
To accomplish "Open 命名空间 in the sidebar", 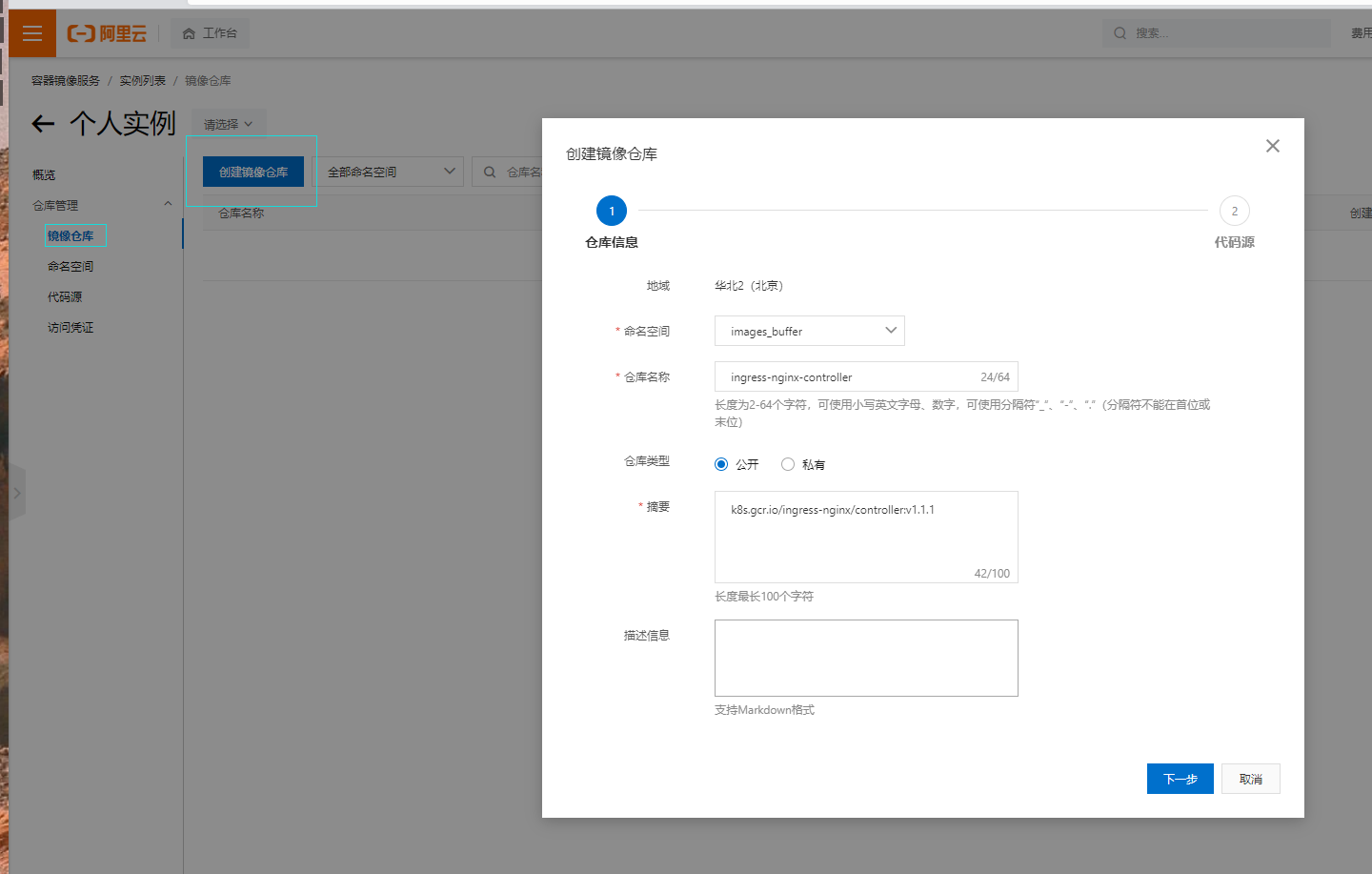I will click(x=71, y=266).
